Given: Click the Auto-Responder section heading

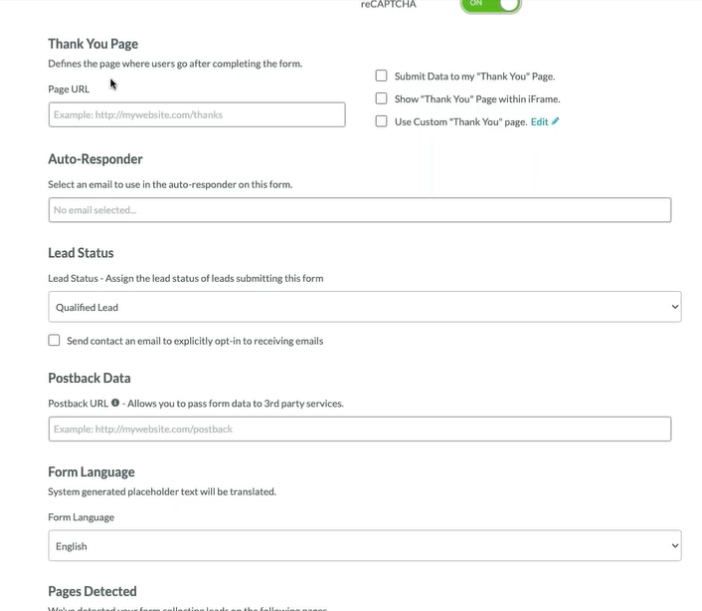Looking at the screenshot, I should click(x=95, y=159).
